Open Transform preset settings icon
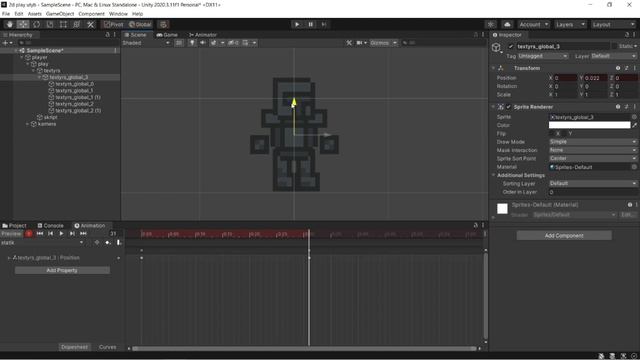 [x=627, y=68]
